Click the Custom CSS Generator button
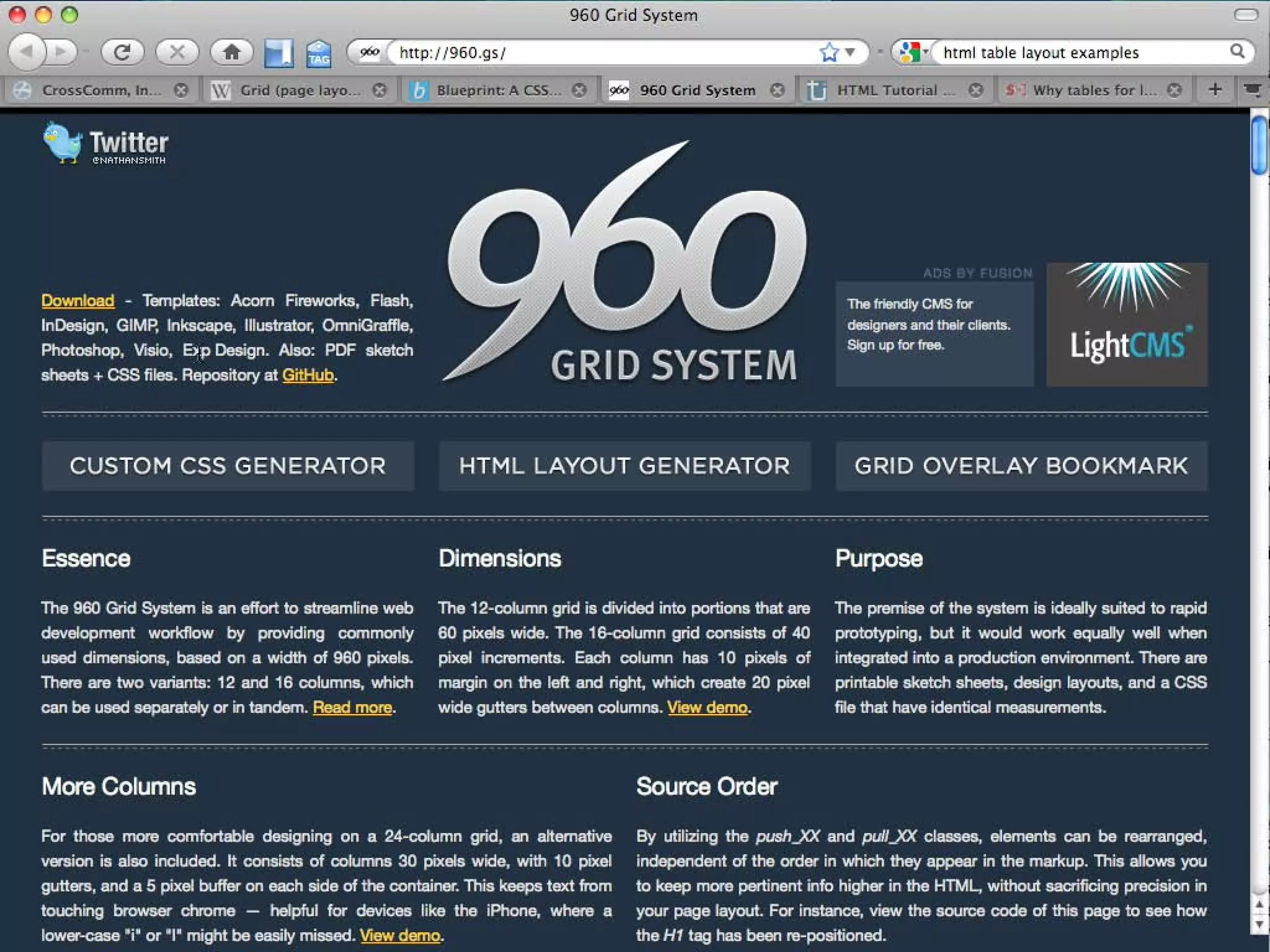 pos(228,466)
